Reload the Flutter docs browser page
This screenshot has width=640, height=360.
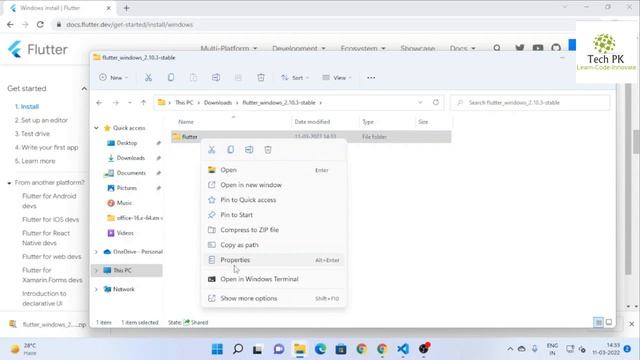click(x=40, y=24)
